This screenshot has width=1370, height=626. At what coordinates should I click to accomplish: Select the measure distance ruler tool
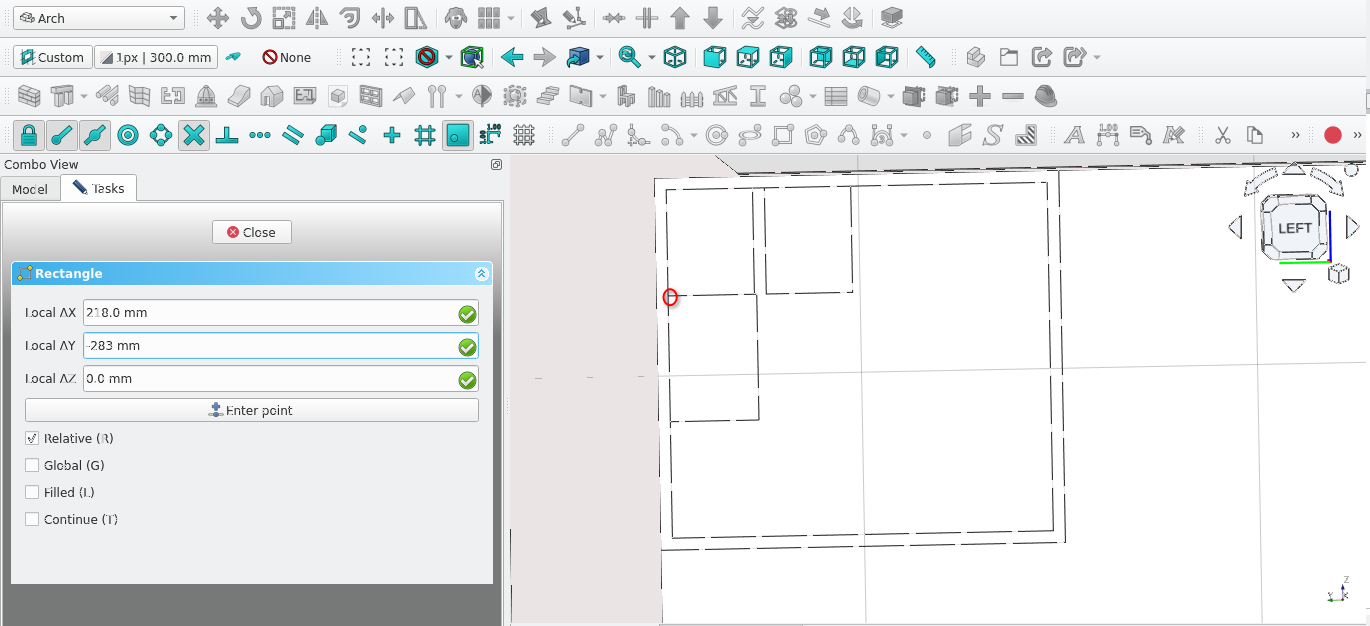tap(925, 57)
